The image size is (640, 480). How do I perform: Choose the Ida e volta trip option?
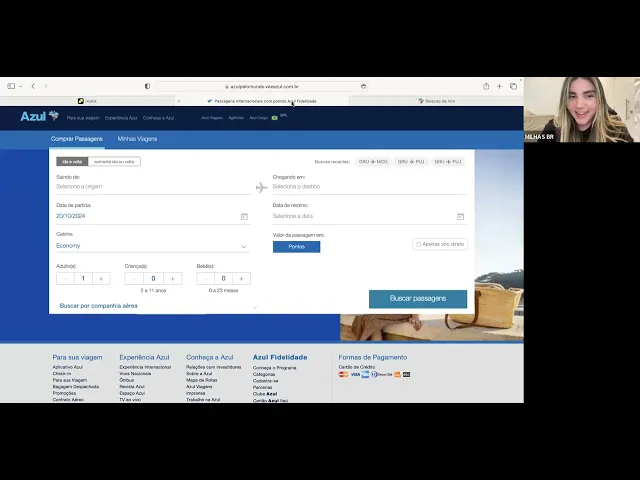pyautogui.click(x=72, y=162)
